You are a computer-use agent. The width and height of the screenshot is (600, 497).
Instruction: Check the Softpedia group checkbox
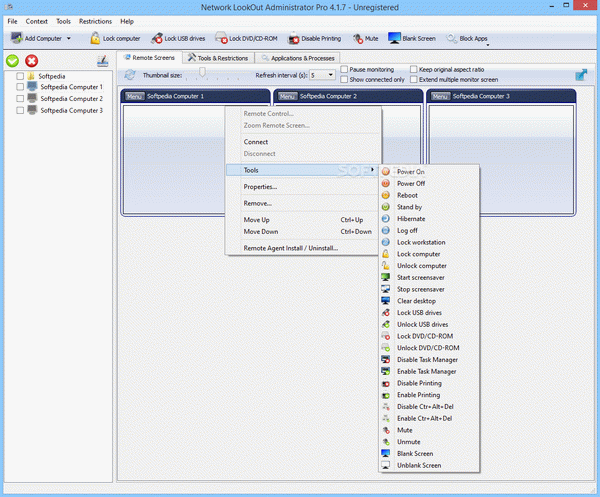(20, 76)
